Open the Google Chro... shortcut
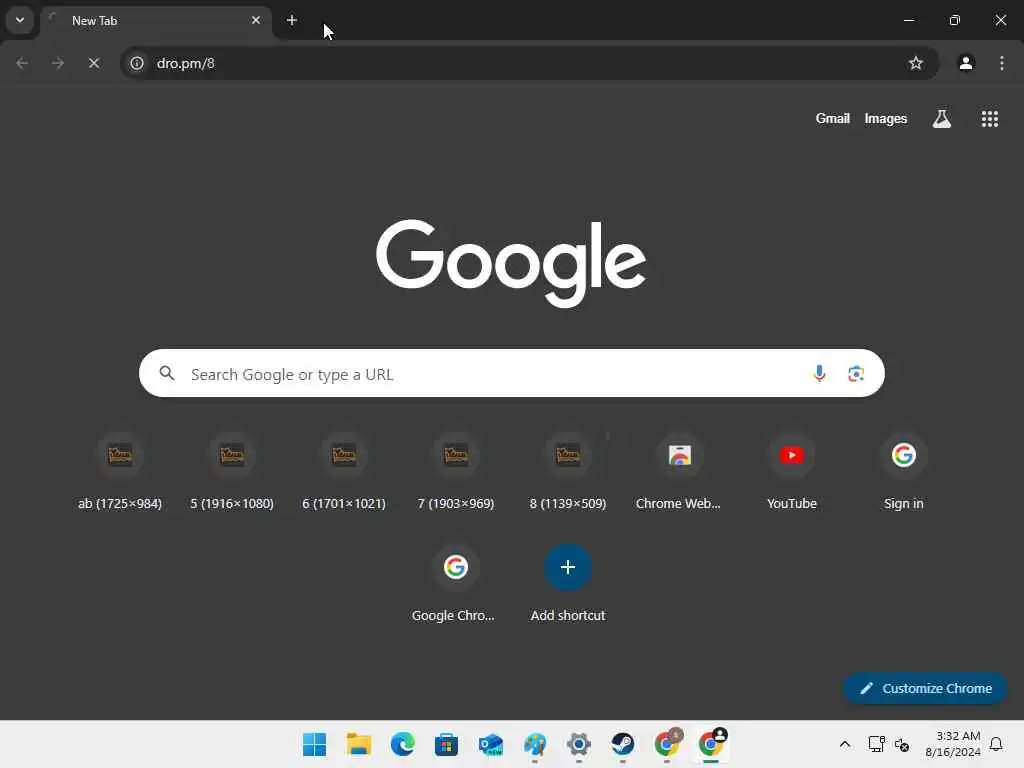The image size is (1024, 768). click(x=455, y=583)
